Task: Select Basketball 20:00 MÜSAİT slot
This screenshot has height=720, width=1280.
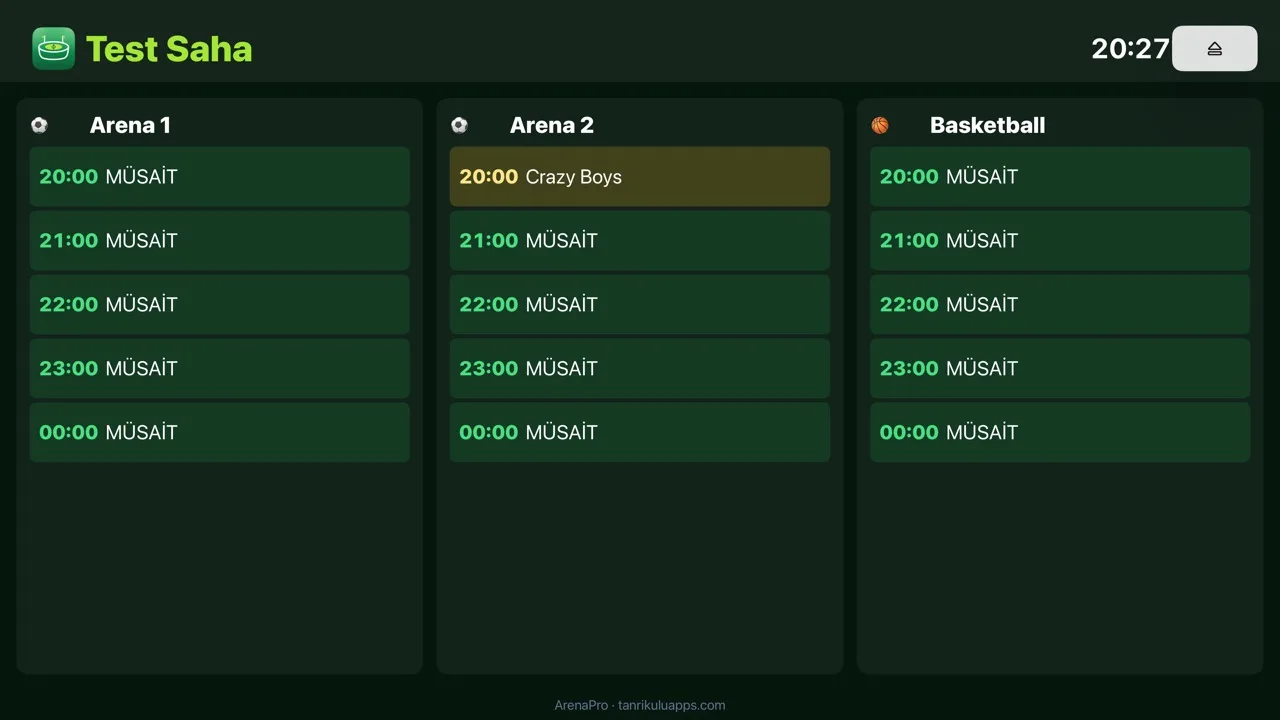Action: tap(1060, 177)
